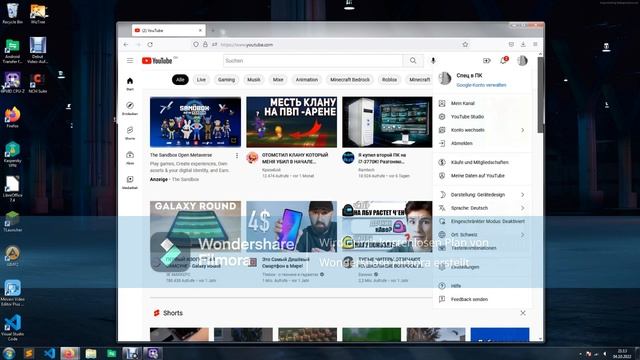This screenshot has width=640, height=360.
Task: Open the white PC case video thumbnail
Action: point(387,122)
